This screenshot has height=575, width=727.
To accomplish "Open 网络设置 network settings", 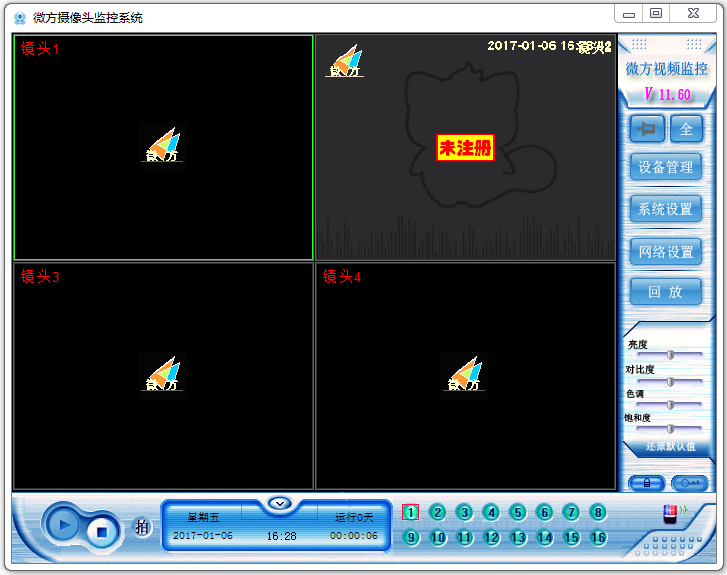I will 666,251.
